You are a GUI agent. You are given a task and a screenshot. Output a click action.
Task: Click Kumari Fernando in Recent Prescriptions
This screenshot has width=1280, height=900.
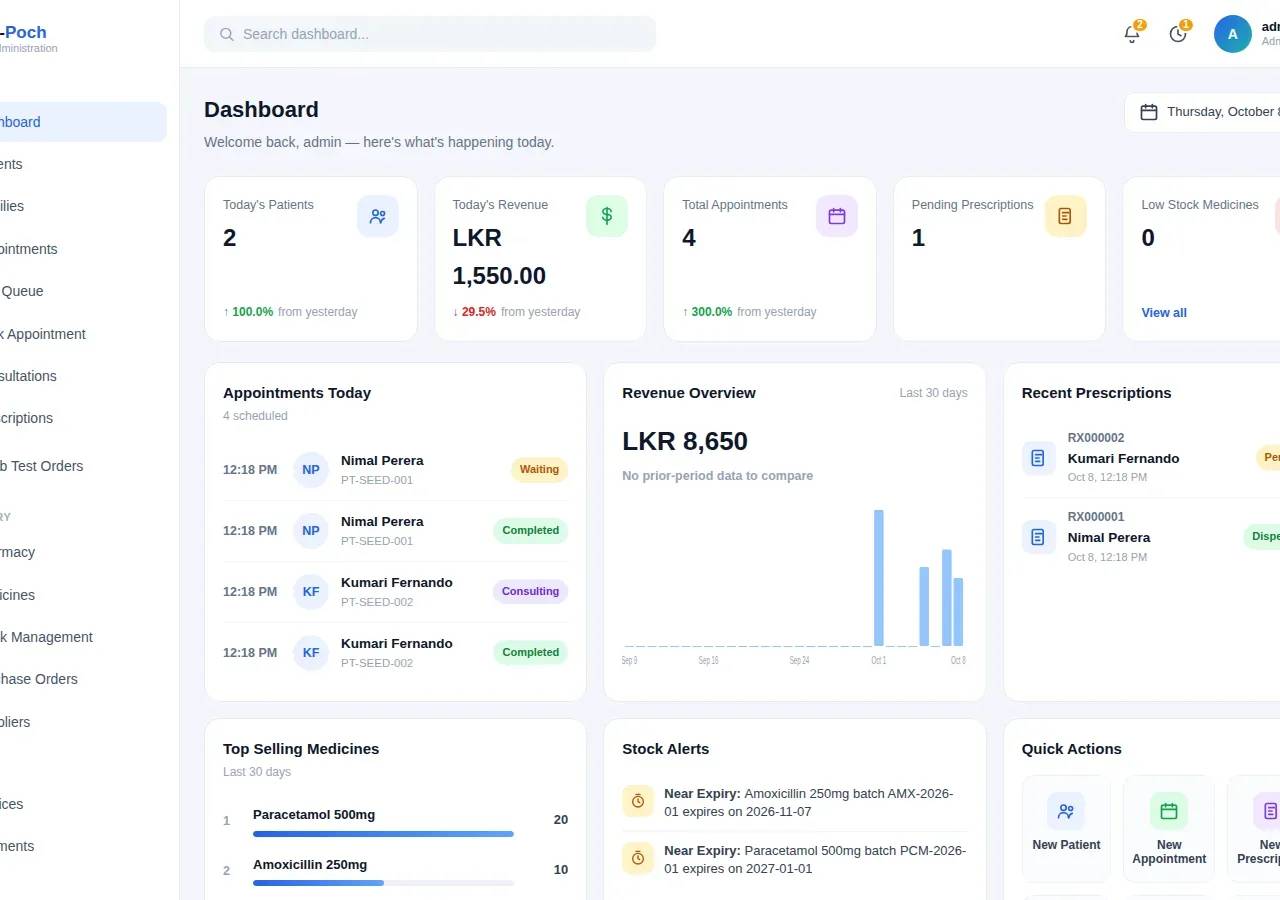coord(1123,459)
